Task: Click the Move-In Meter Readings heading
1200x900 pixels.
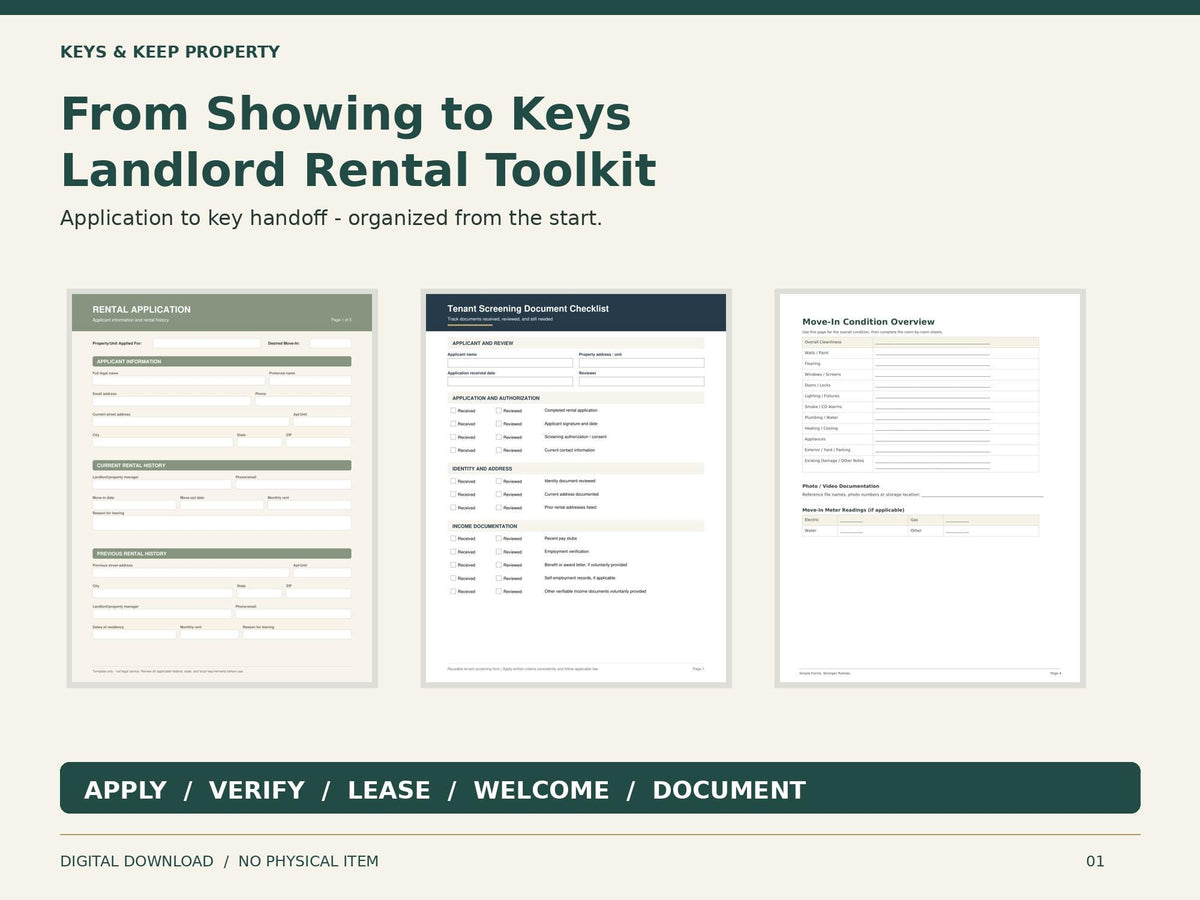Action: [x=853, y=510]
